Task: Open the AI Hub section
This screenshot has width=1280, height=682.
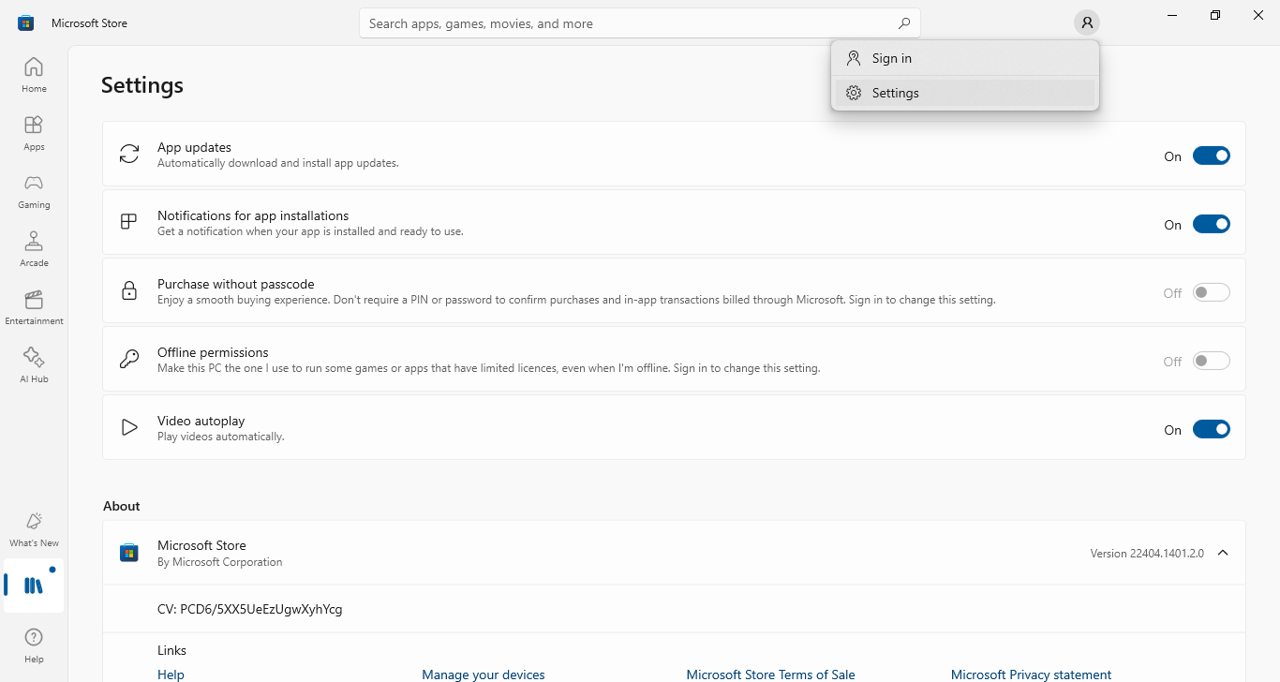Action: tap(33, 365)
